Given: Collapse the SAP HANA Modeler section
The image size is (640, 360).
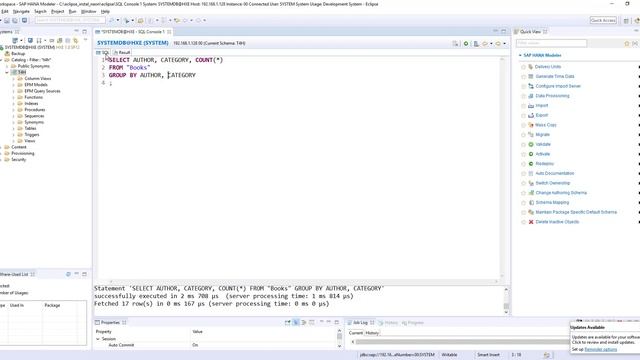Looking at the screenshot, I should [520, 55].
